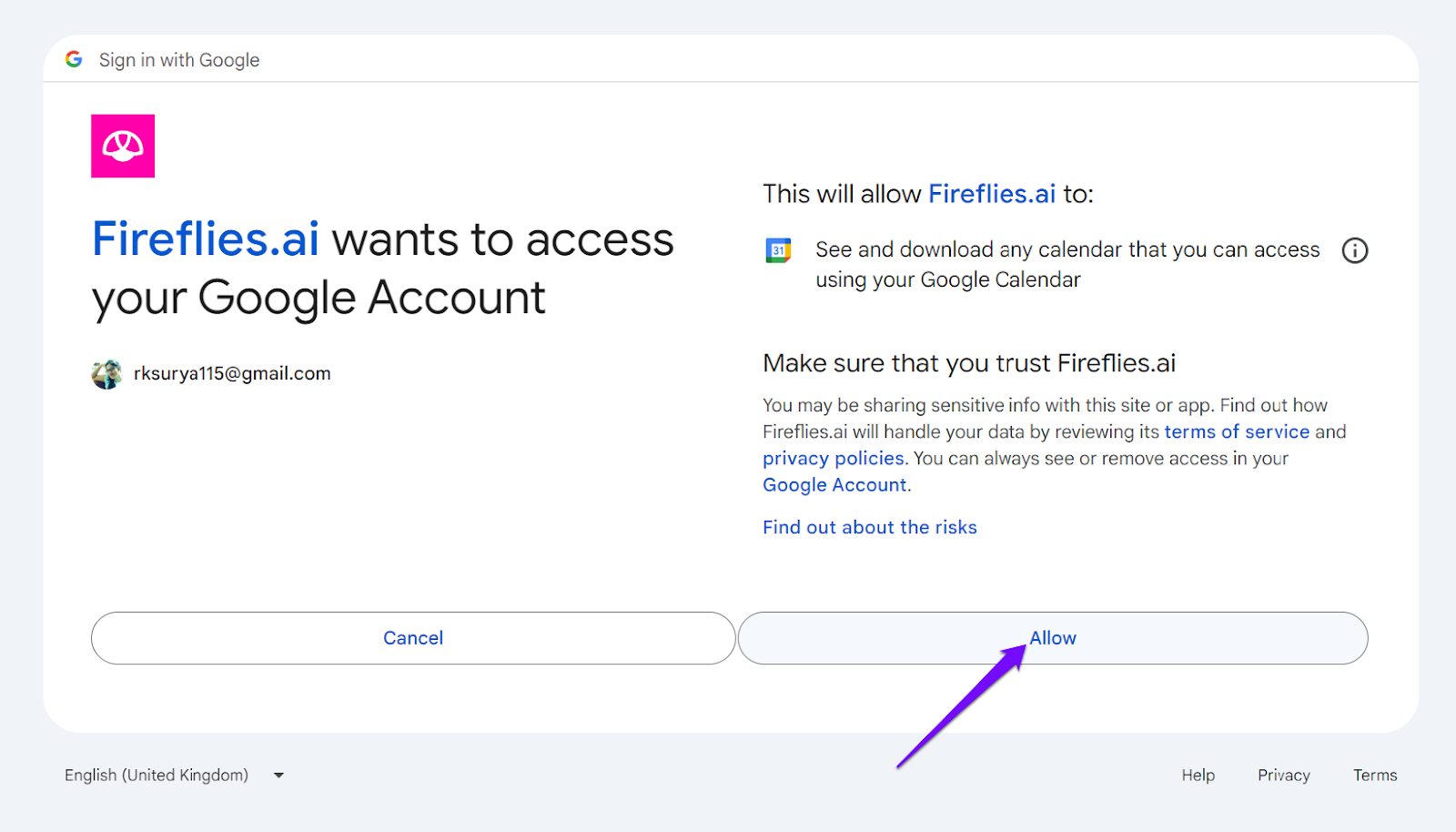This screenshot has height=832, width=1456.
Task: Open the Google Account link
Action: [834, 485]
